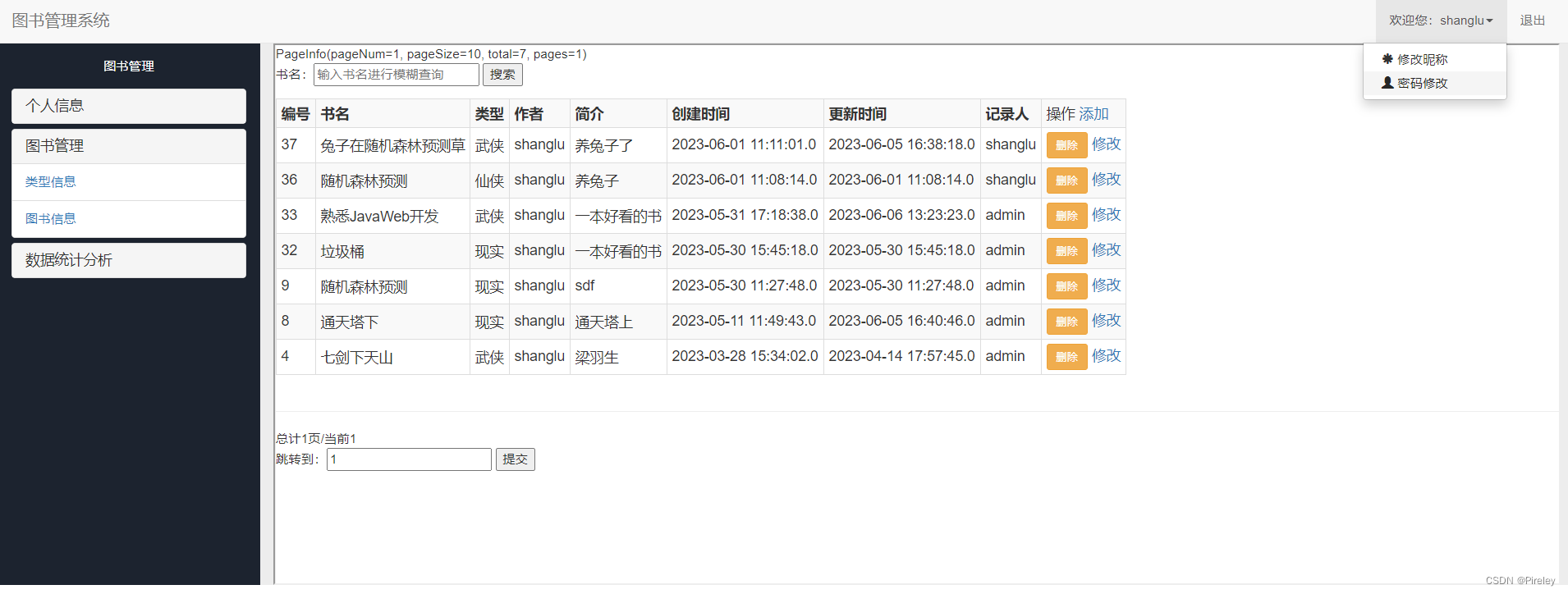Screen dimensions: 1568x594
Task: Delete book 4 七剑下天山
Action: point(1066,357)
